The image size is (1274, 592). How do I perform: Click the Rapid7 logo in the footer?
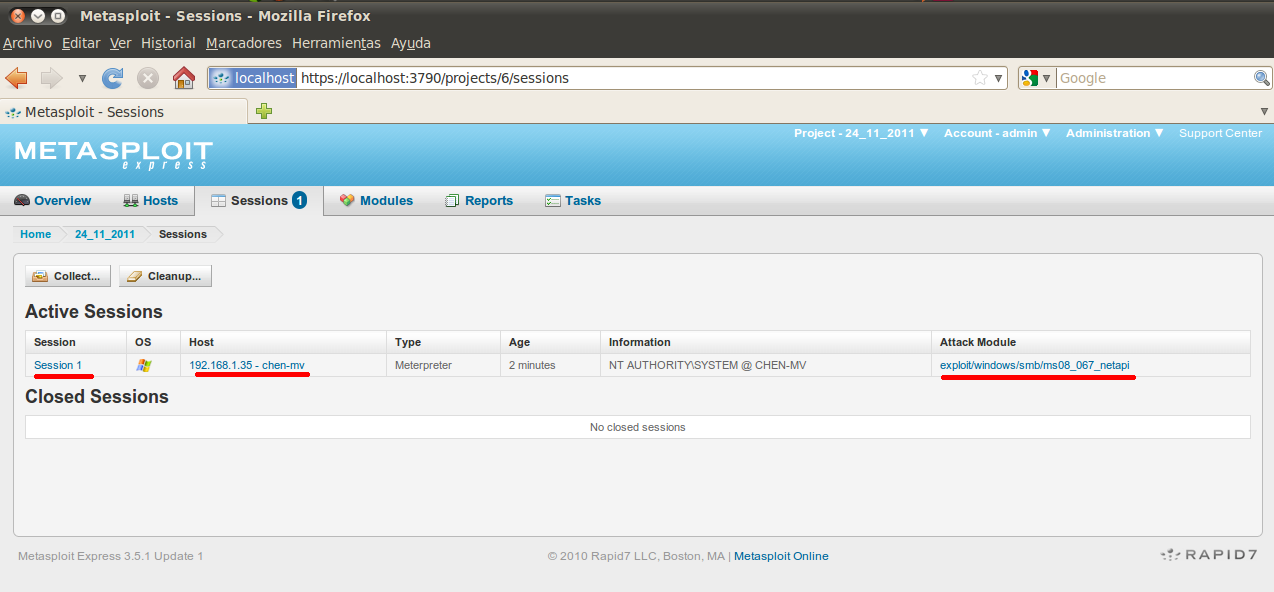[x=1206, y=554]
